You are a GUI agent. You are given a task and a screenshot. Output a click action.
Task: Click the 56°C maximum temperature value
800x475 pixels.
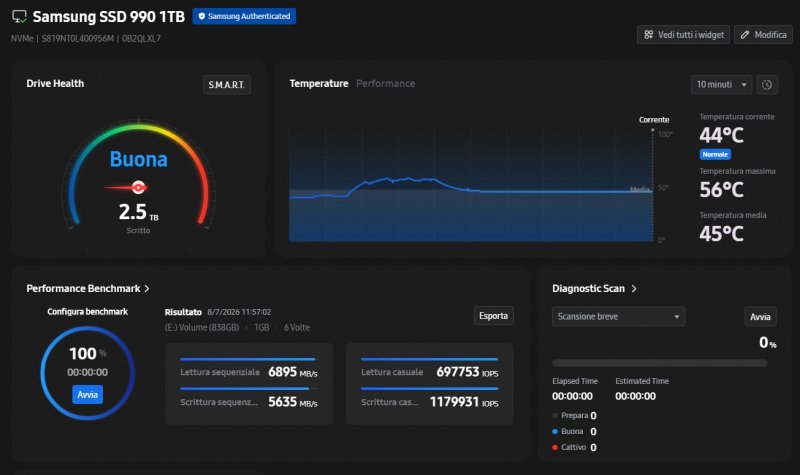point(721,190)
